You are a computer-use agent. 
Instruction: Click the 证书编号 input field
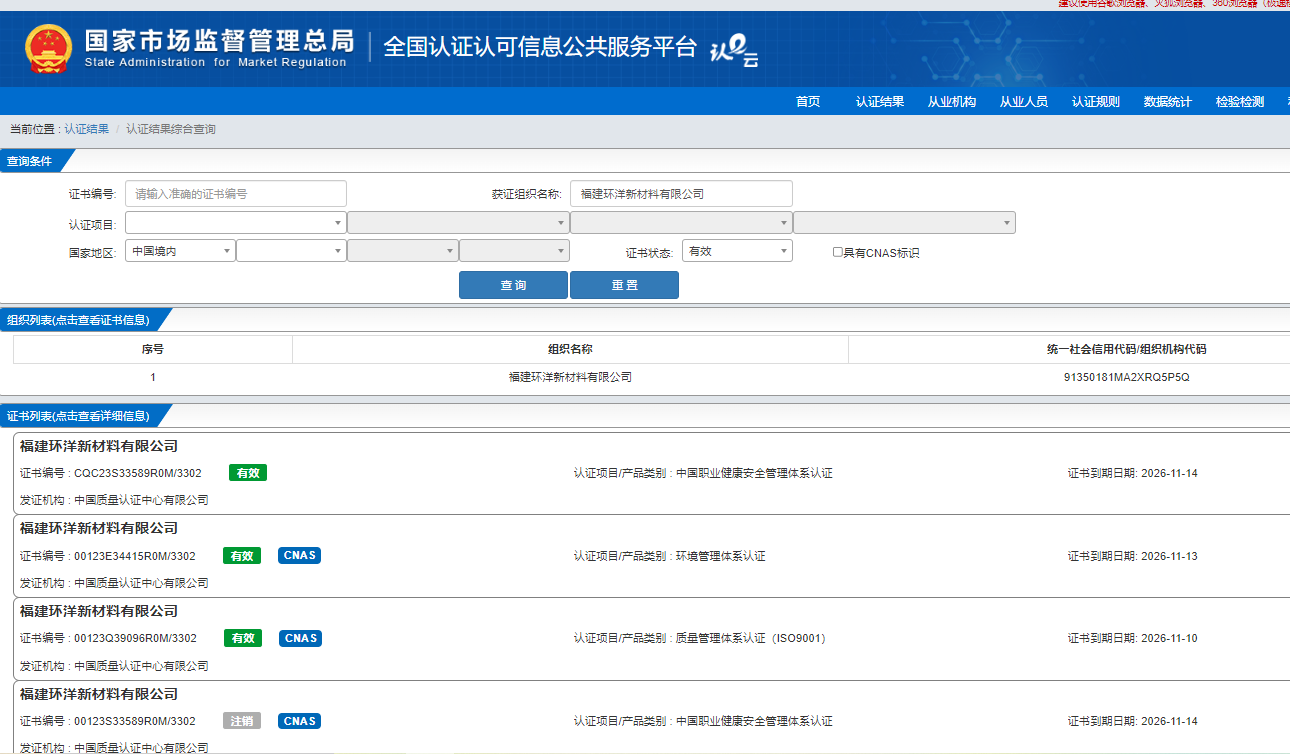tap(236, 194)
